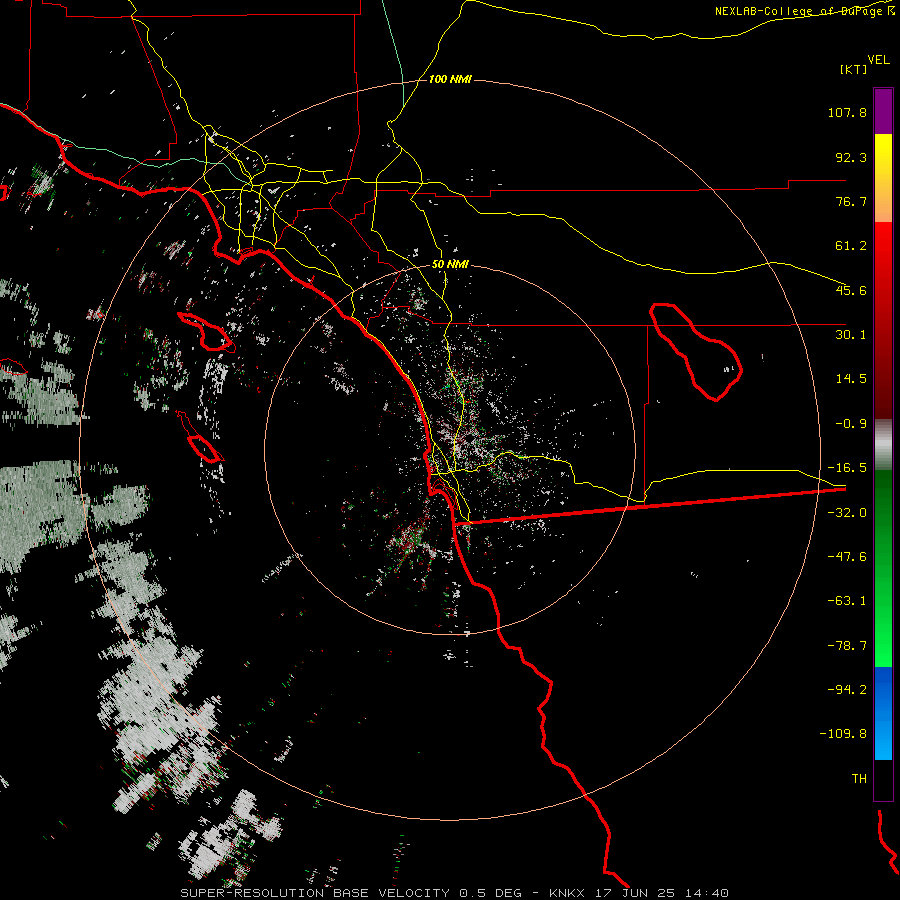This screenshot has width=900, height=900.
Task: Click the -78.7 velocity scale value
Action: coord(847,646)
